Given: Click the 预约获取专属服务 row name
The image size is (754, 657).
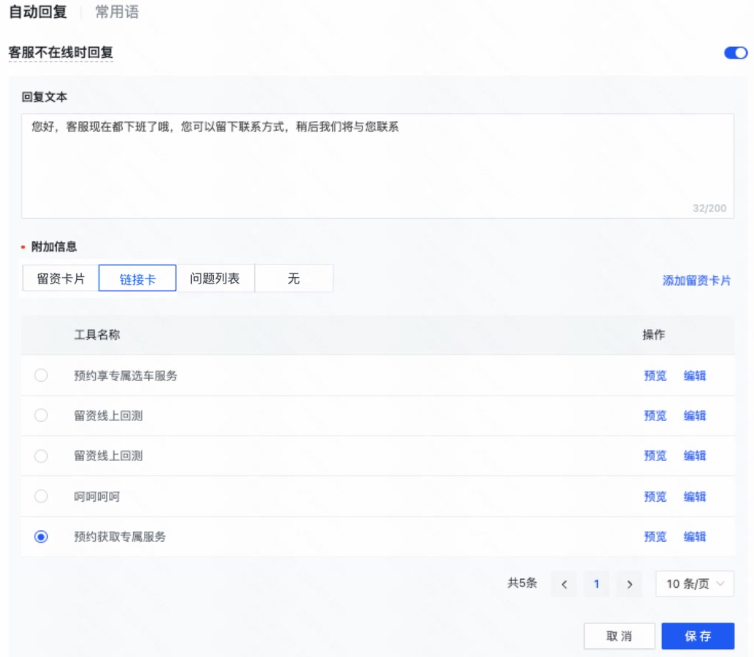Looking at the screenshot, I should point(120,537).
